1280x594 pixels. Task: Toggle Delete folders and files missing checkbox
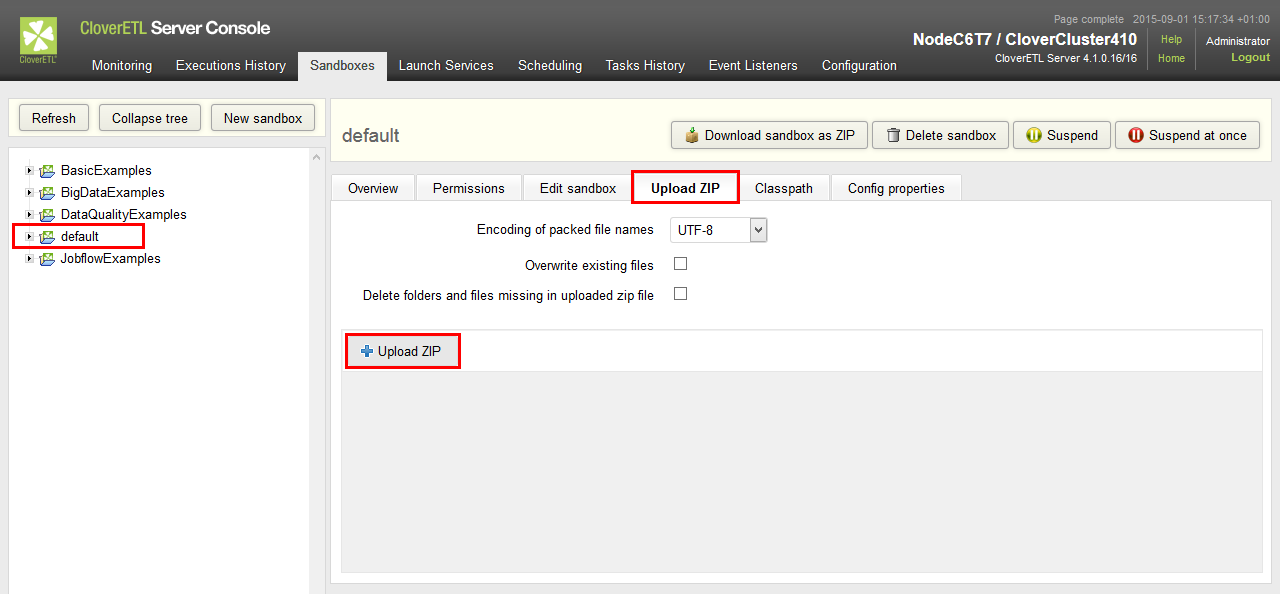tap(681, 294)
